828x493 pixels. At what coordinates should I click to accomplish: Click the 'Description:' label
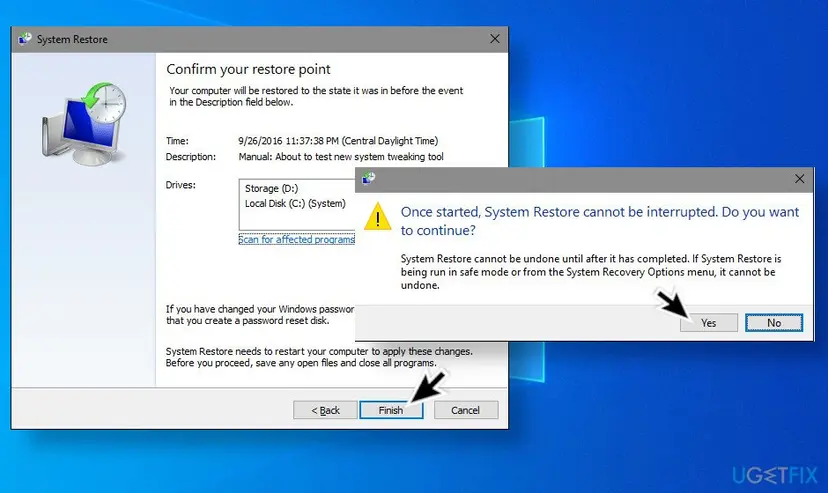pos(191,157)
